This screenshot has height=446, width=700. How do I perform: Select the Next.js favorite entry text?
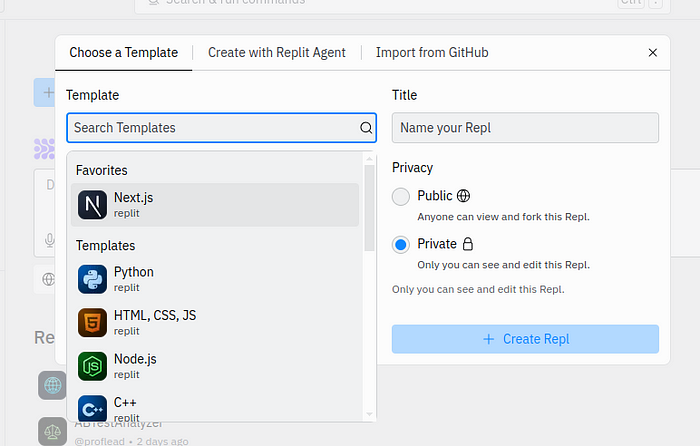pos(133,197)
